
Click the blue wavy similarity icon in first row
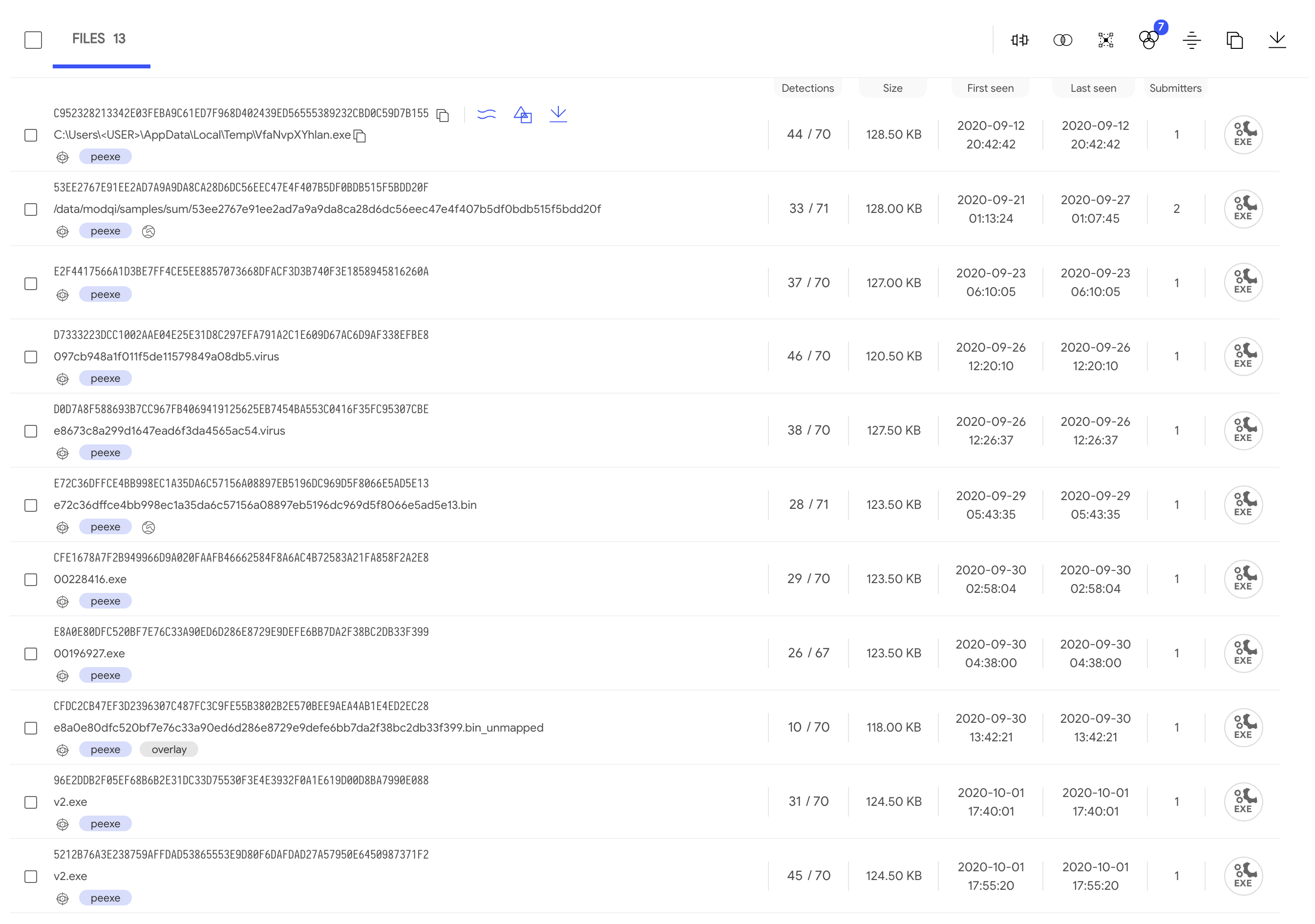[486, 114]
